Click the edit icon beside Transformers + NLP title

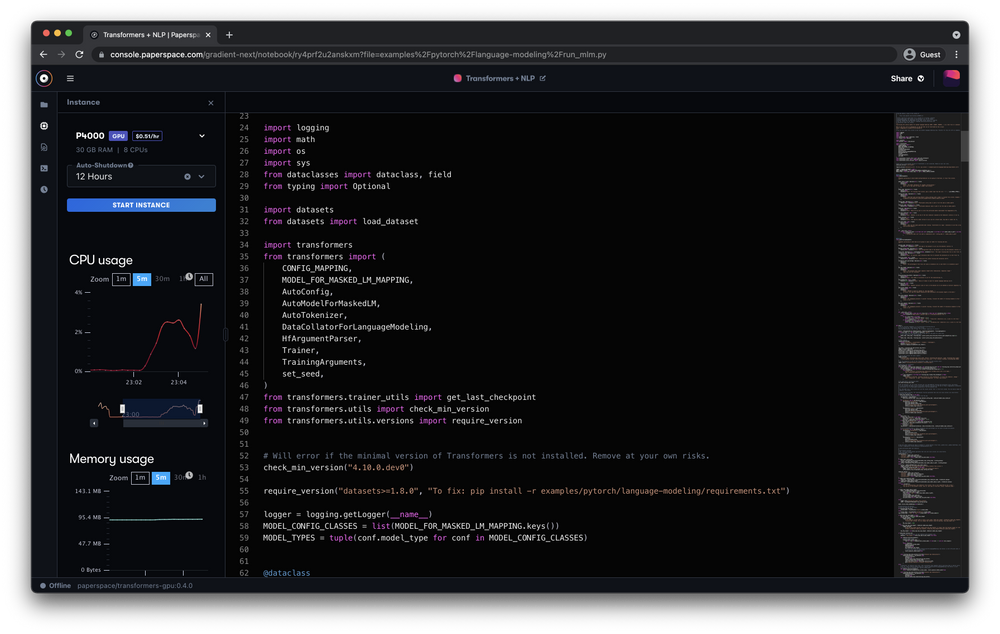(543, 78)
